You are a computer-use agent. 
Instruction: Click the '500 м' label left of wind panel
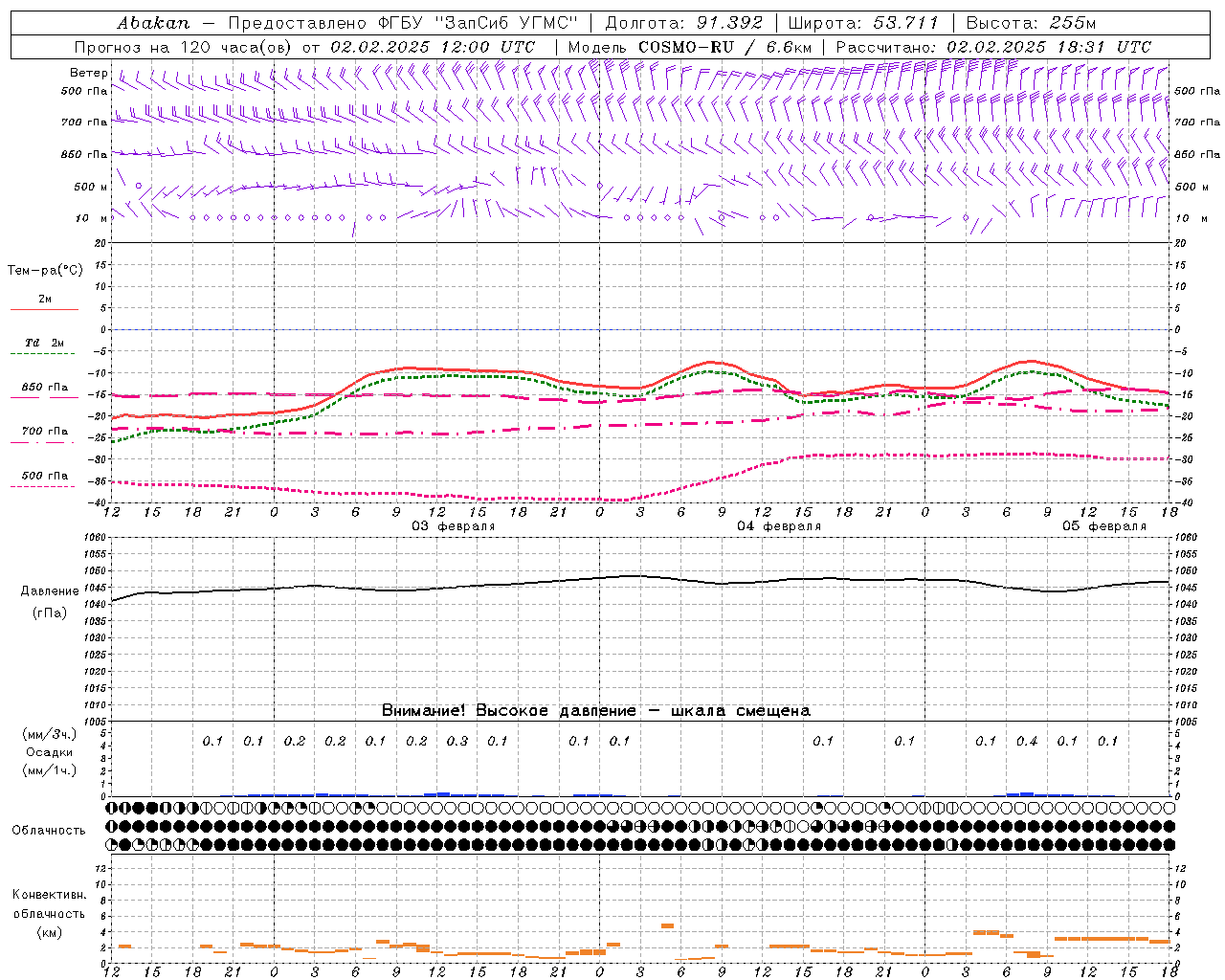coord(91,187)
